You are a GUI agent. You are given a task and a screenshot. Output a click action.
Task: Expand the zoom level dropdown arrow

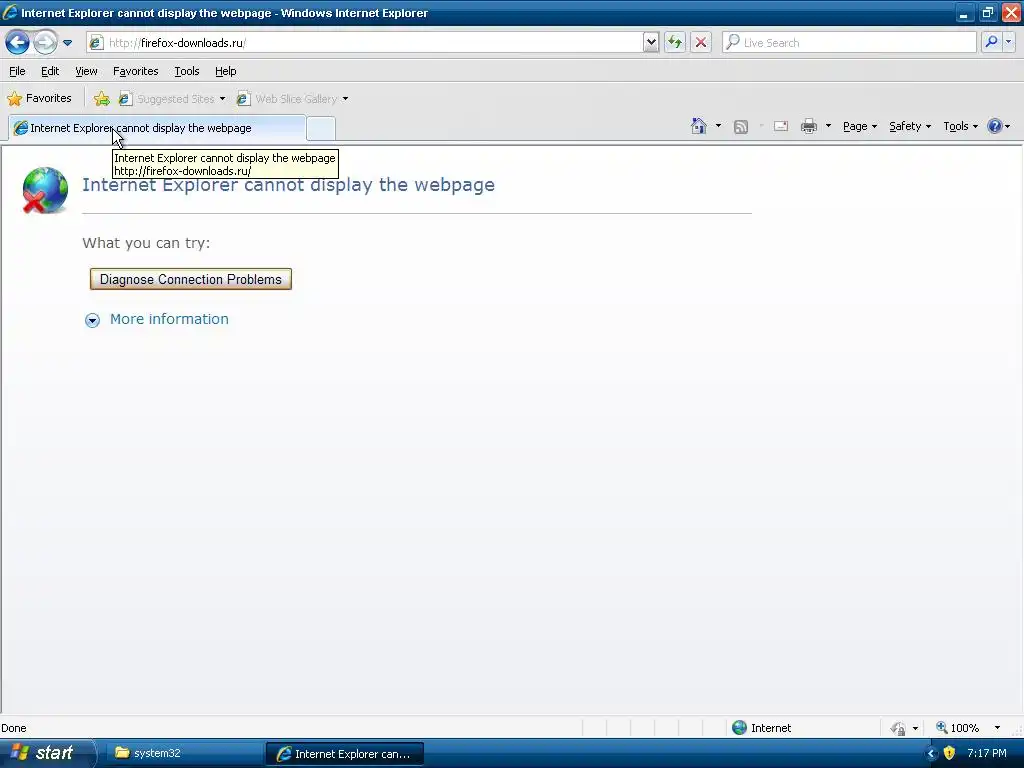[x=997, y=728]
